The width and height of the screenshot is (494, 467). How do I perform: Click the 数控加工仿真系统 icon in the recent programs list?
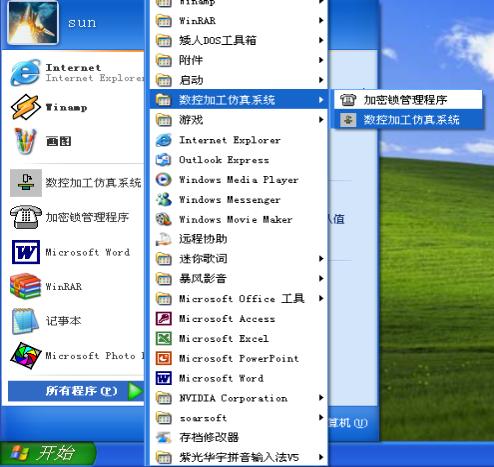click(26, 183)
